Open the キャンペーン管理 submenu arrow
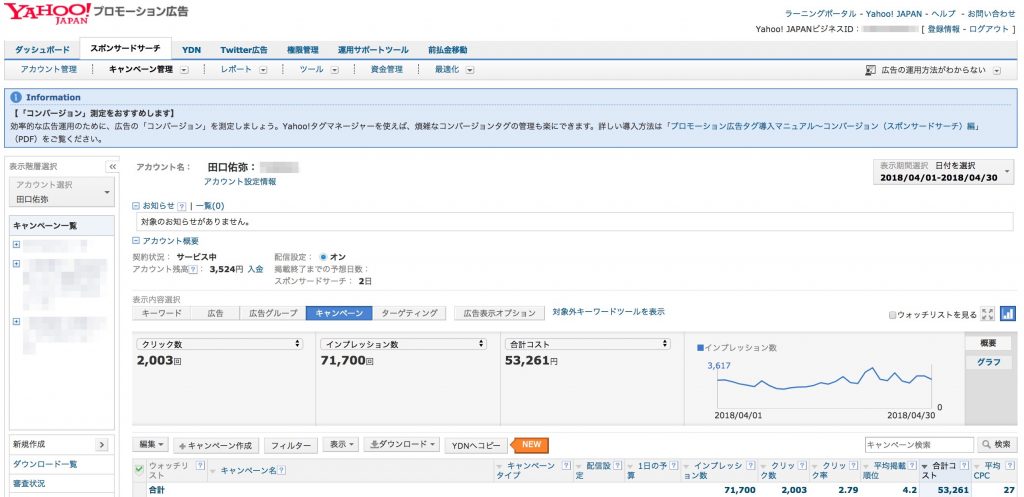 [x=184, y=70]
